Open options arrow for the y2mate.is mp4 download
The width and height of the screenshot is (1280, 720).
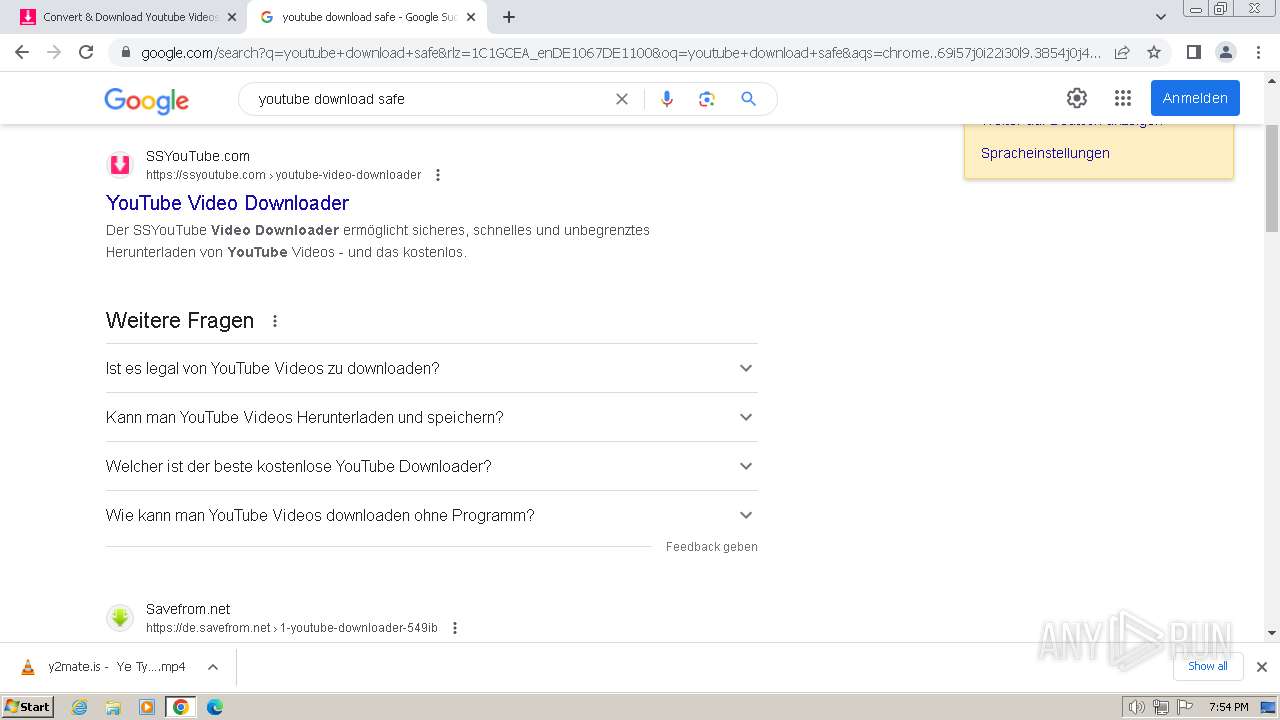coord(212,667)
